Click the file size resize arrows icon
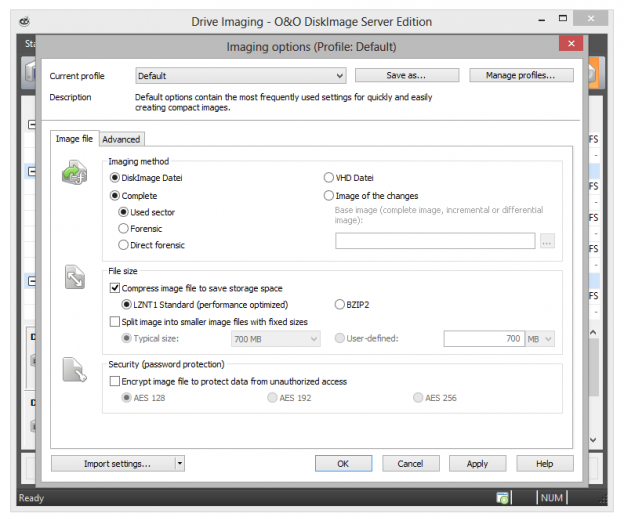Screen dimensions: 624x524 click(75, 277)
